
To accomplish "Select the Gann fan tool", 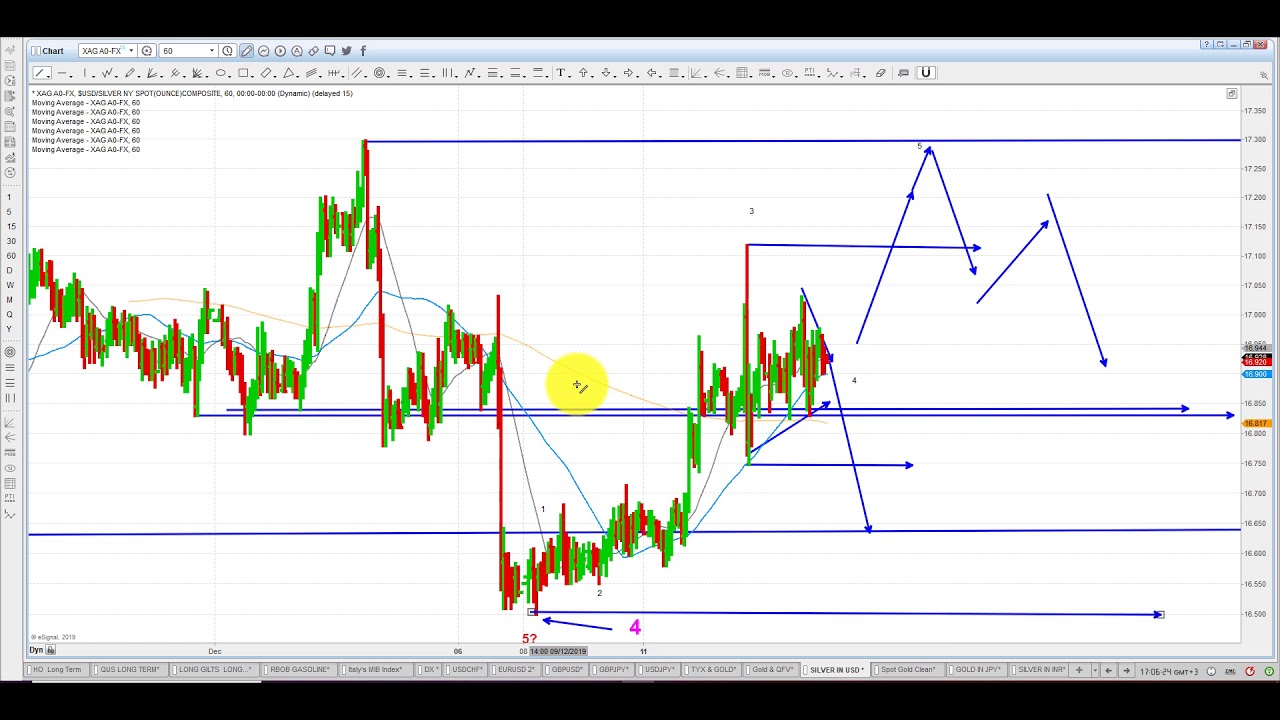I will tap(197, 73).
